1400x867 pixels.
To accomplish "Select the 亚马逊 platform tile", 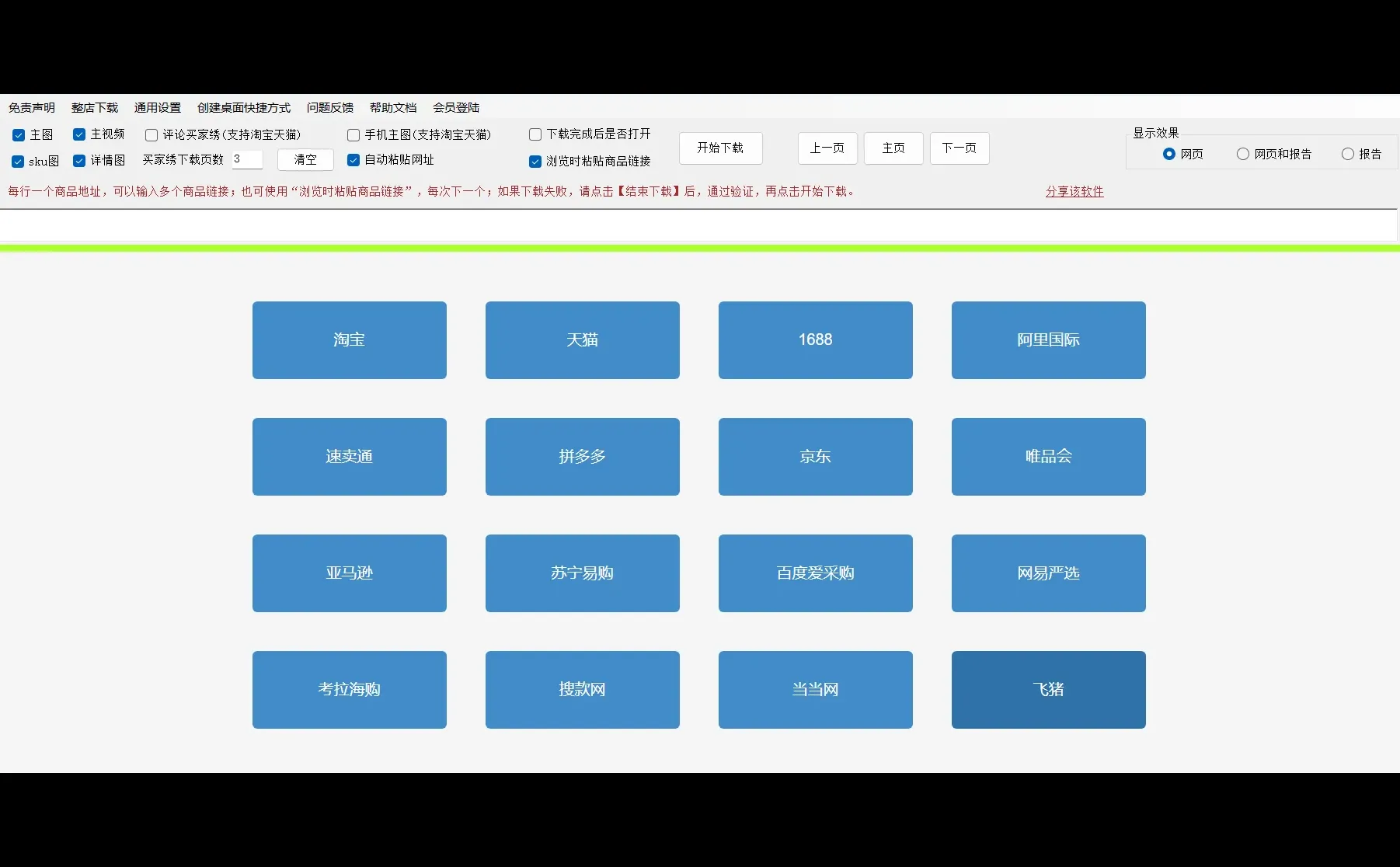I will coord(349,573).
